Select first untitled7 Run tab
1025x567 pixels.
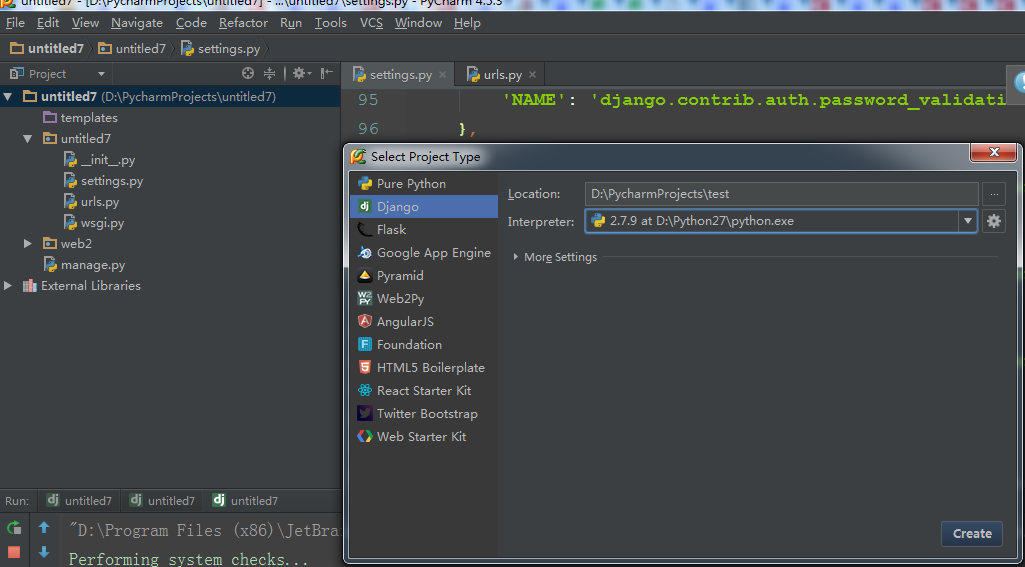pyautogui.click(x=79, y=501)
